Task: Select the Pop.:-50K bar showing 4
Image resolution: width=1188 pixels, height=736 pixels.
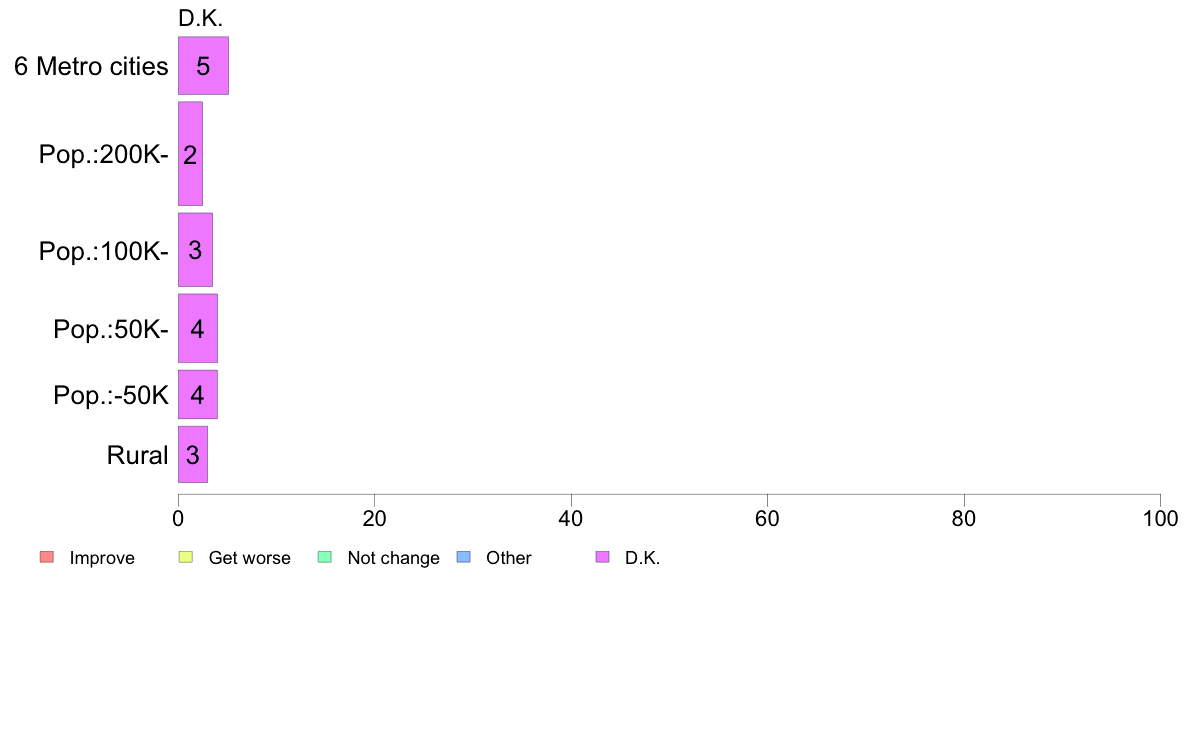Action: [198, 394]
